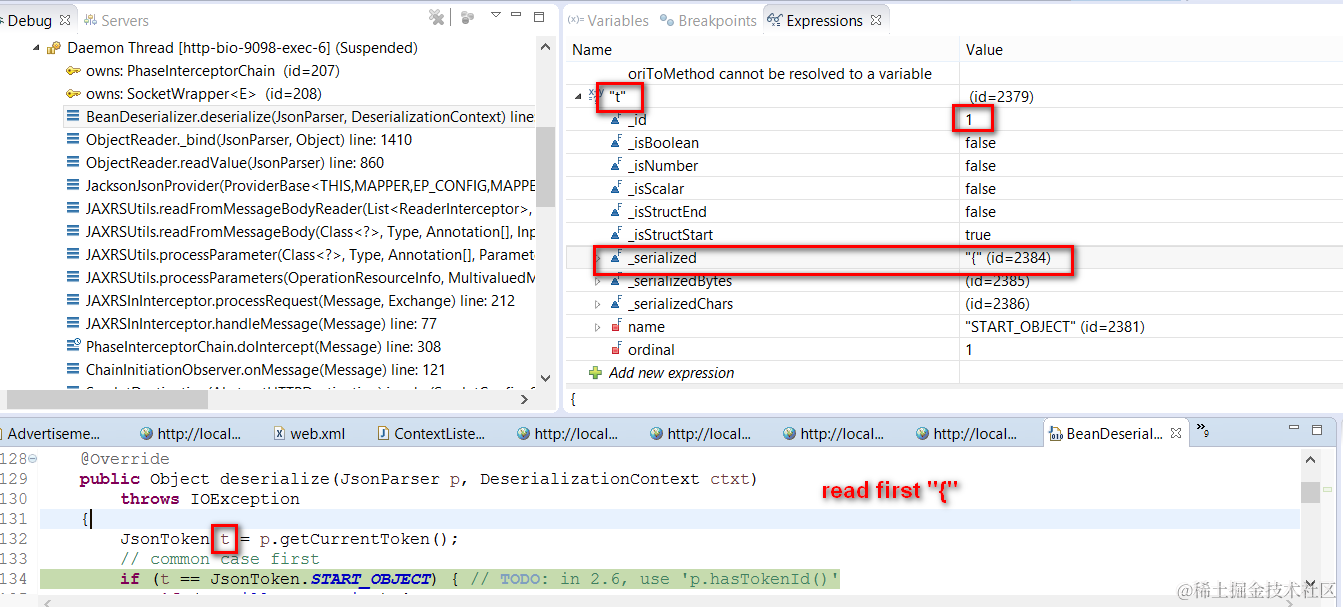1343x607 pixels.
Task: Click the Debug view grouped-circles toolbar icon
Action: [x=468, y=17]
